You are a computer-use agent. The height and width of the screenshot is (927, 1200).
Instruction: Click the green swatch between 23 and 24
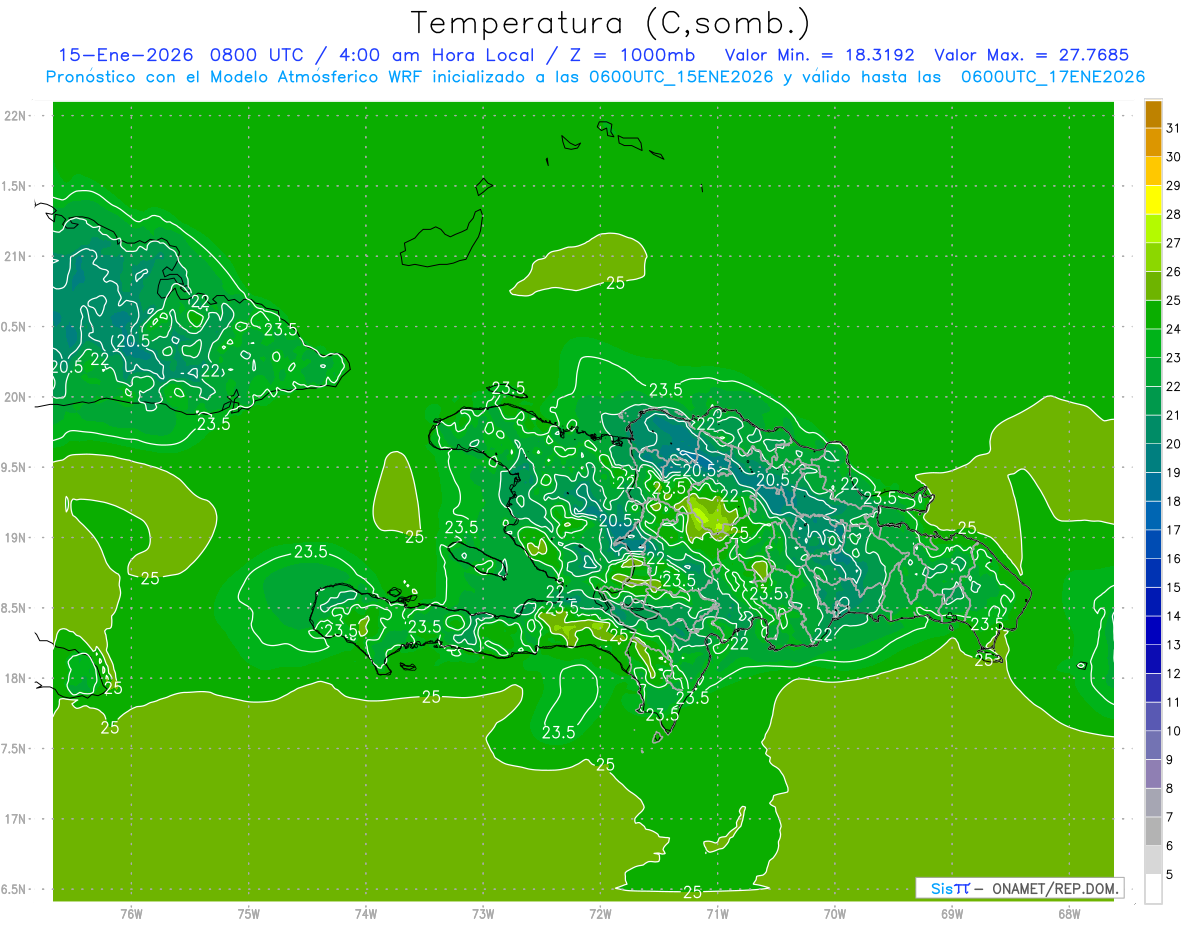(x=1153, y=343)
